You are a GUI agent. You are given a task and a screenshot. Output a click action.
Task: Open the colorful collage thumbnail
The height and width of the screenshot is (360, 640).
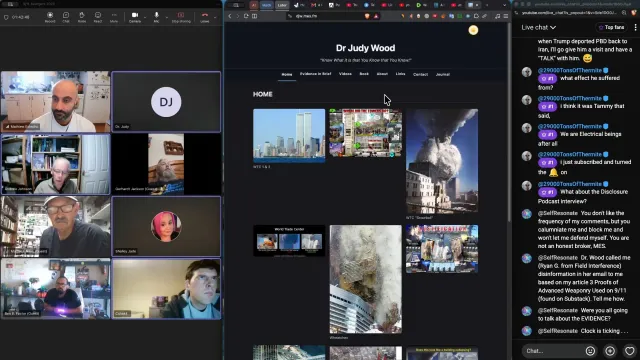365,133
